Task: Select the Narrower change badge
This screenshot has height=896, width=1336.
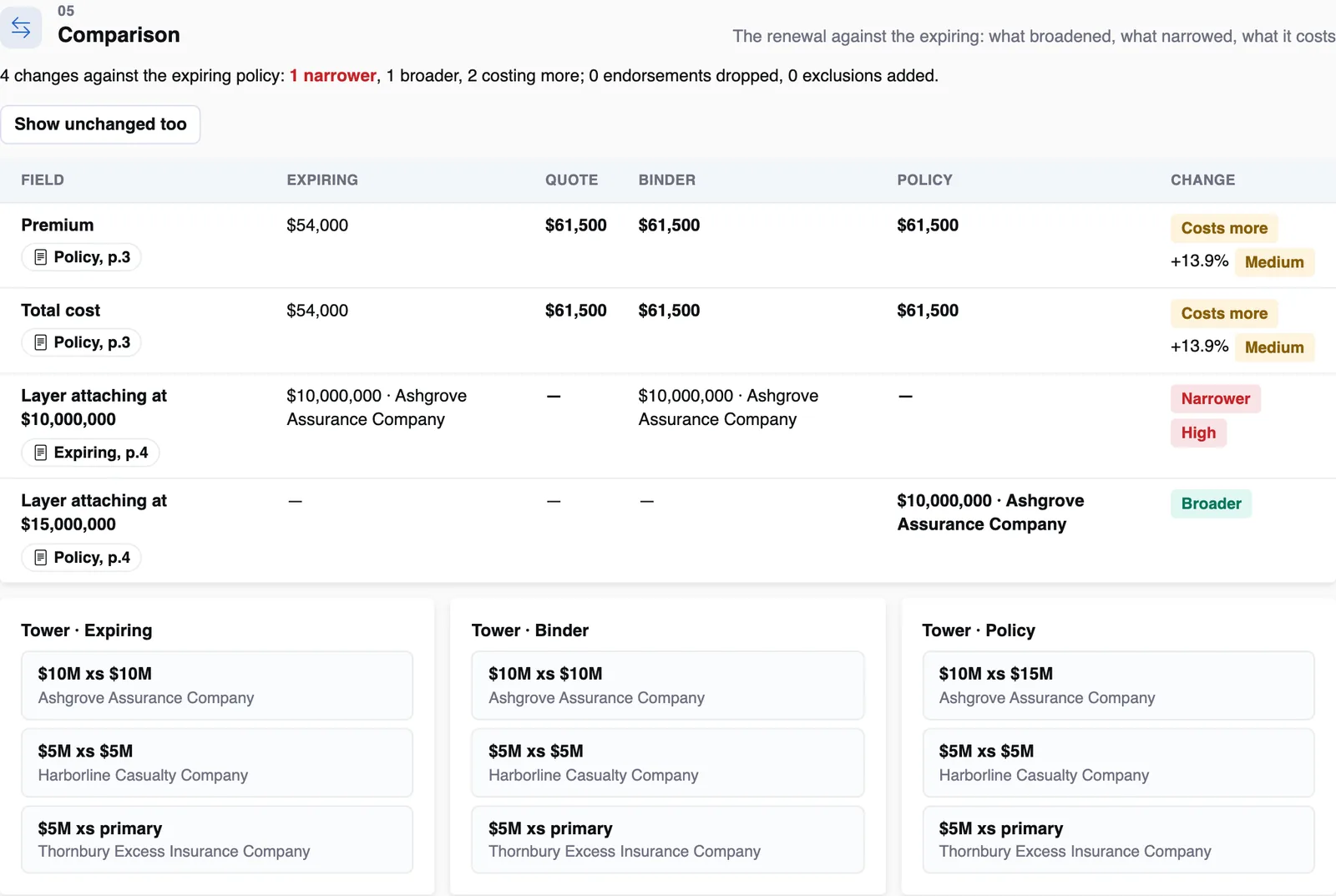Action: [1215, 399]
